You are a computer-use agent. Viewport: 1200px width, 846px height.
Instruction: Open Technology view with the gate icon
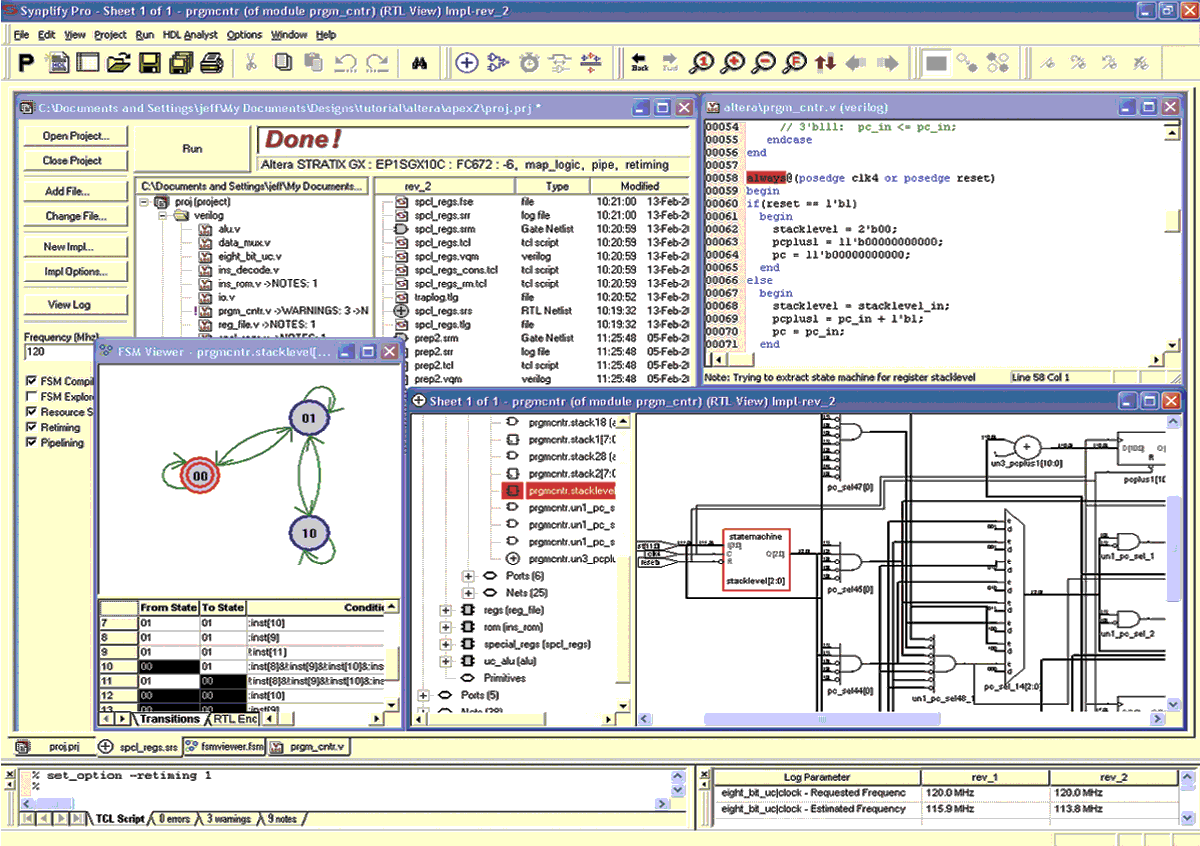point(498,63)
